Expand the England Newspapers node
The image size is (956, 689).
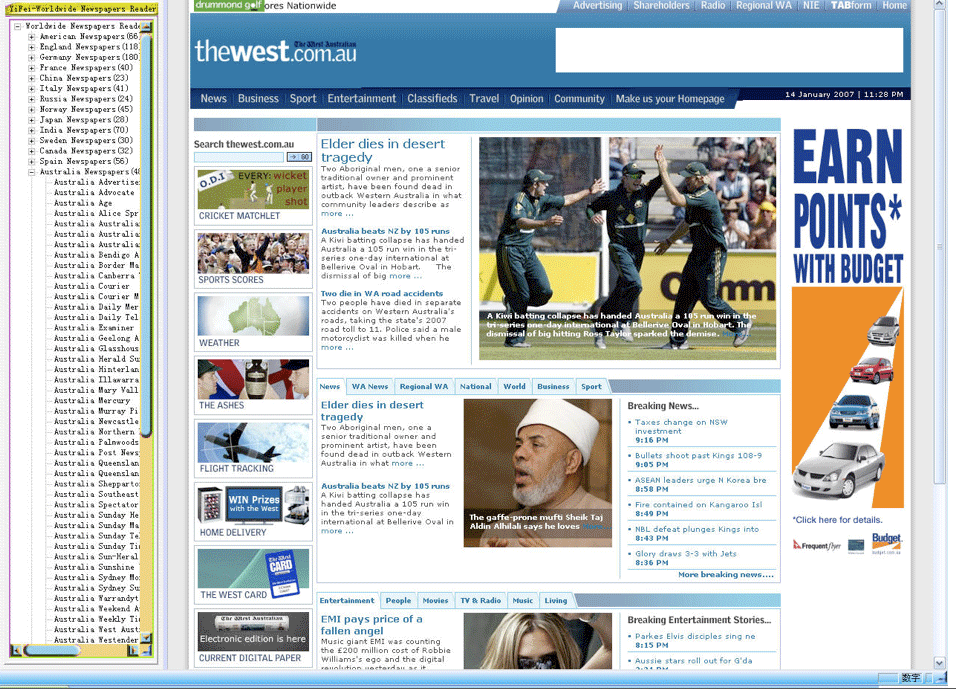point(32,47)
